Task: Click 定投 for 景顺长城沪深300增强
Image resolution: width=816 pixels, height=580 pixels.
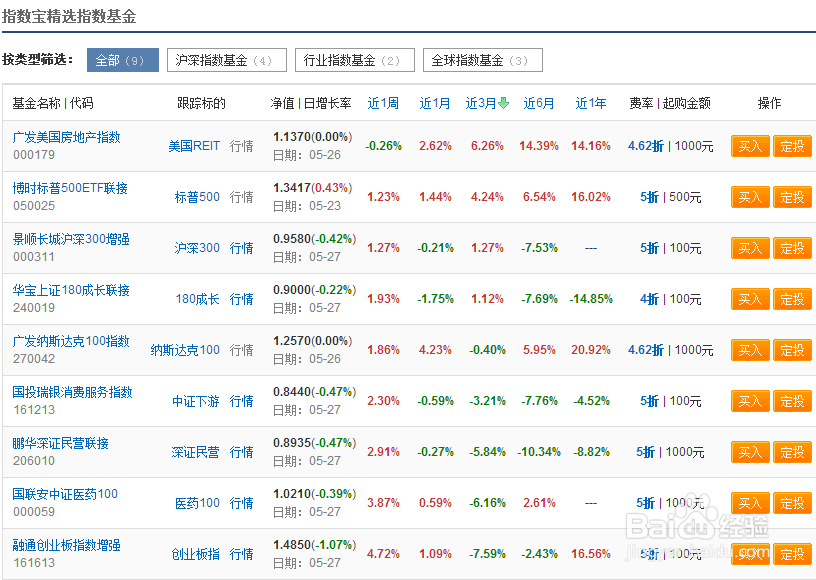Action: tap(792, 248)
